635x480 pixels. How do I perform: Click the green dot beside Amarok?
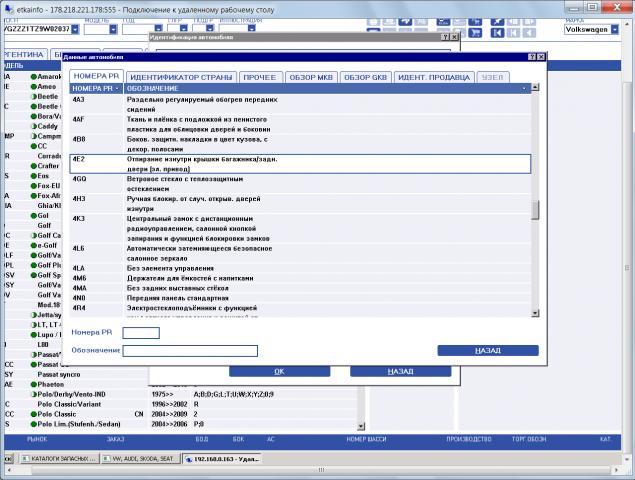tap(34, 77)
